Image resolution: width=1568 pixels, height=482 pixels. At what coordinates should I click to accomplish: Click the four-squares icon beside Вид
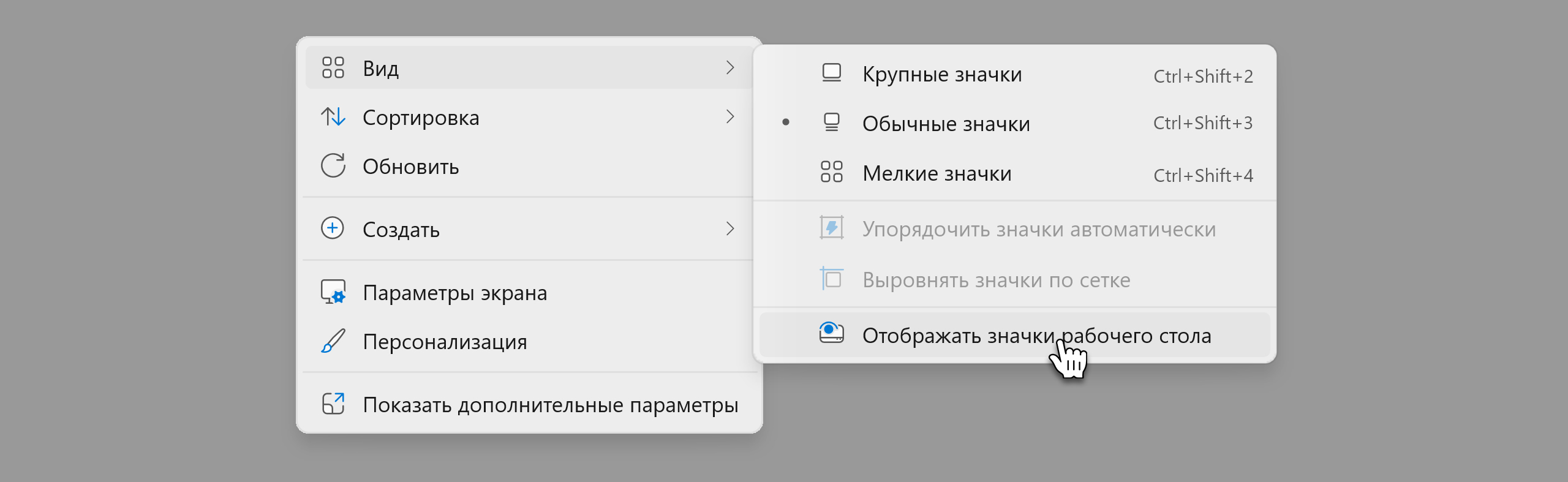coord(333,67)
